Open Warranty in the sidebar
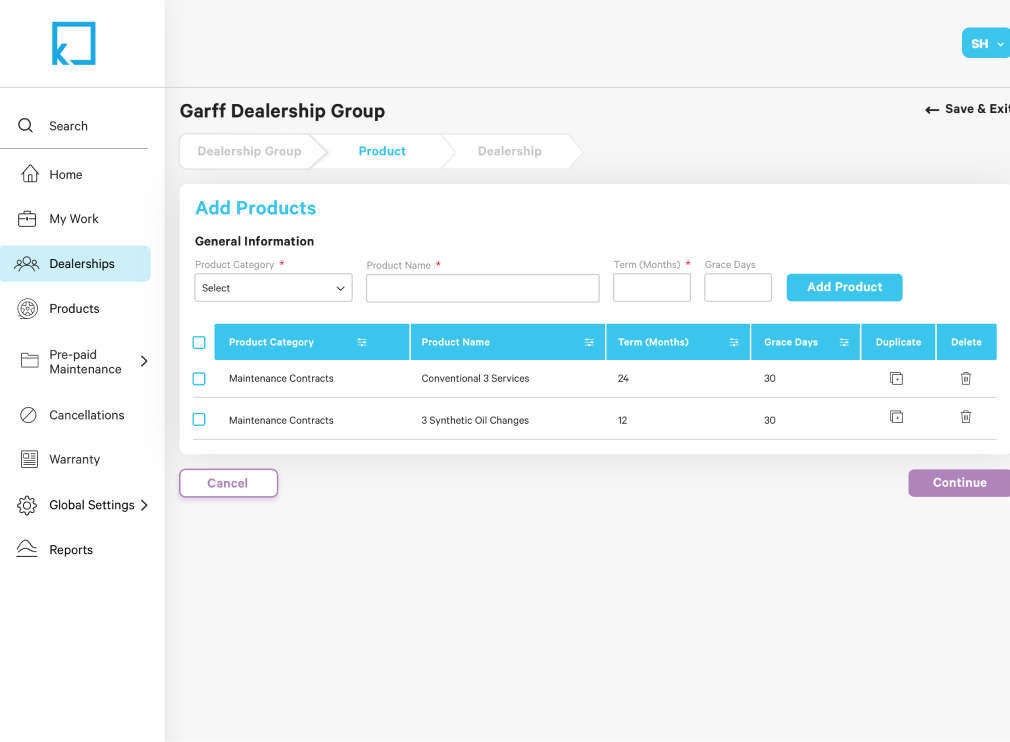The image size is (1010, 742). (75, 459)
